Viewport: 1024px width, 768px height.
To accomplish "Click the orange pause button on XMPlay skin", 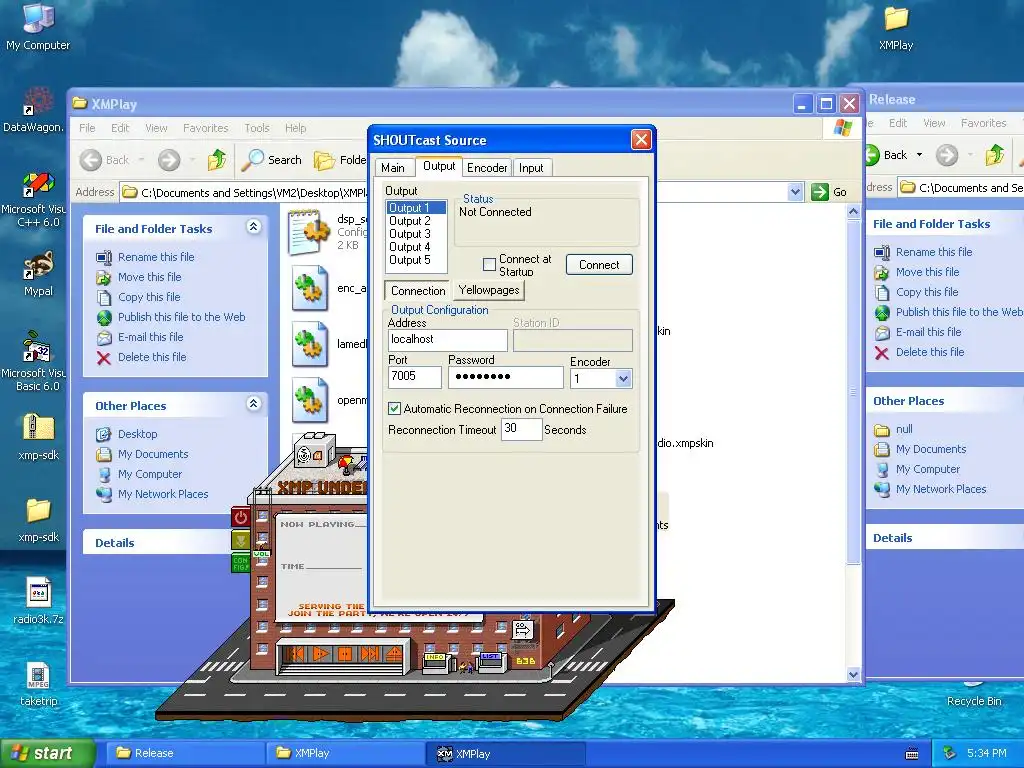I will pyautogui.click(x=345, y=653).
